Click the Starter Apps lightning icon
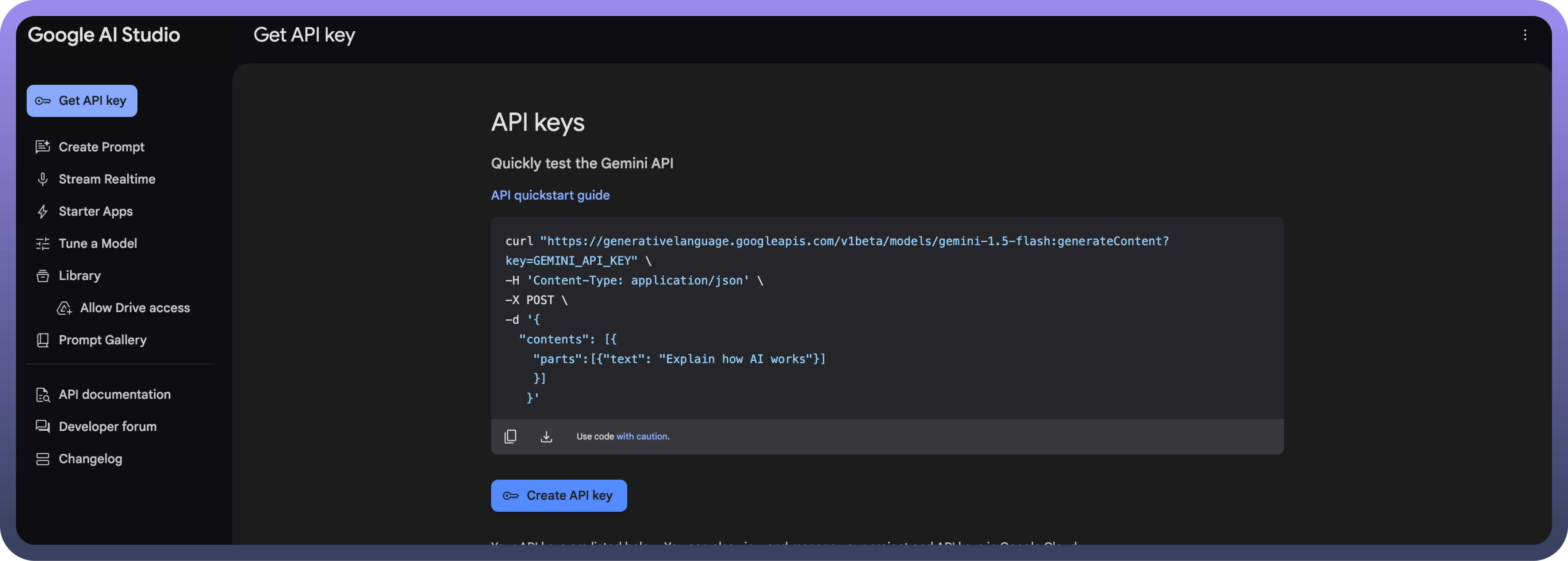The image size is (1568, 561). coord(43,211)
